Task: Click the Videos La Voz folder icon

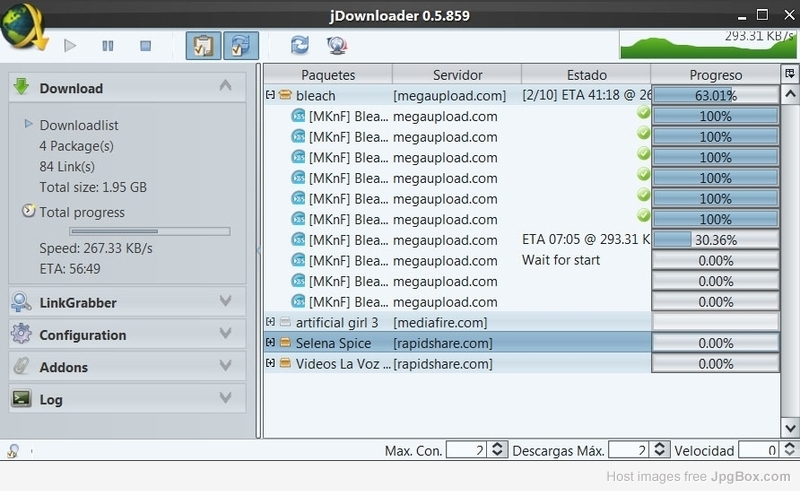Action: [285, 363]
